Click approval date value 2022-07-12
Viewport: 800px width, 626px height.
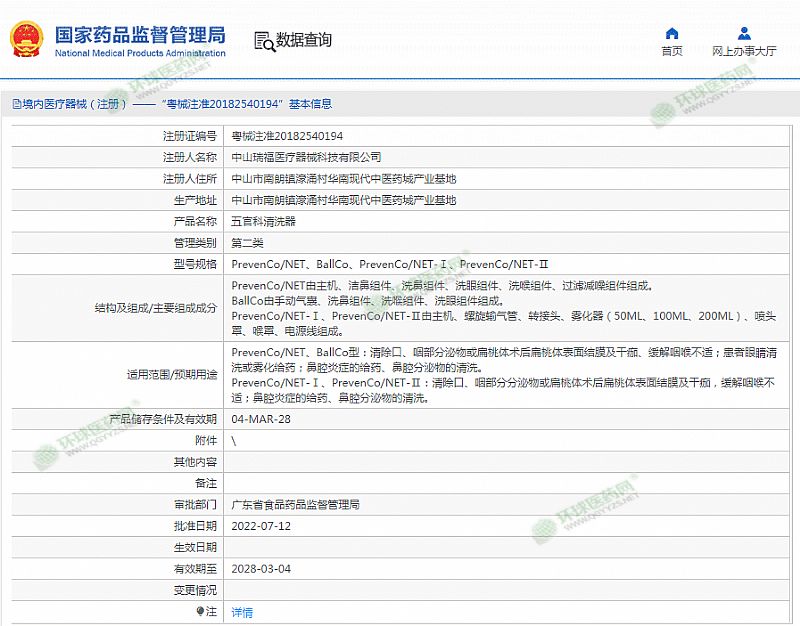(261, 526)
